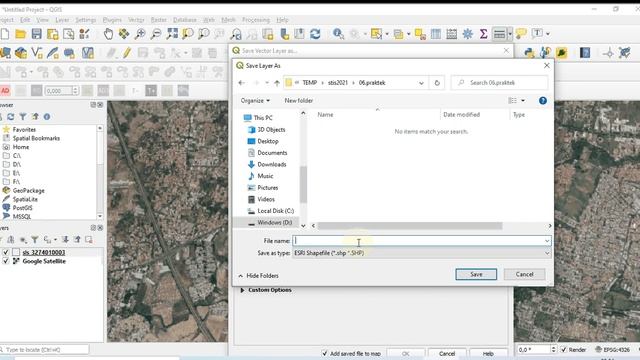Click the folder tree vertical scrollbar
The width and height of the screenshot is (640, 360).
tap(303, 184)
